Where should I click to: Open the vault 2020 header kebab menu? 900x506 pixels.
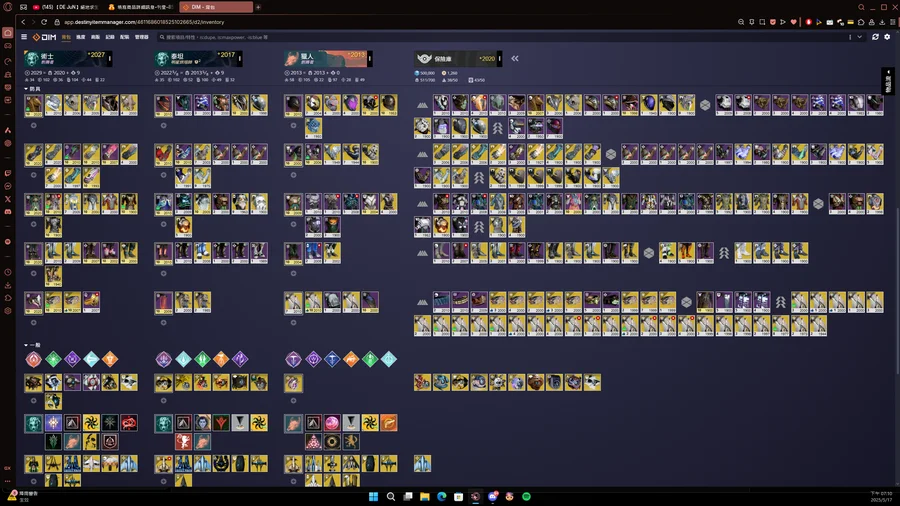500,59
